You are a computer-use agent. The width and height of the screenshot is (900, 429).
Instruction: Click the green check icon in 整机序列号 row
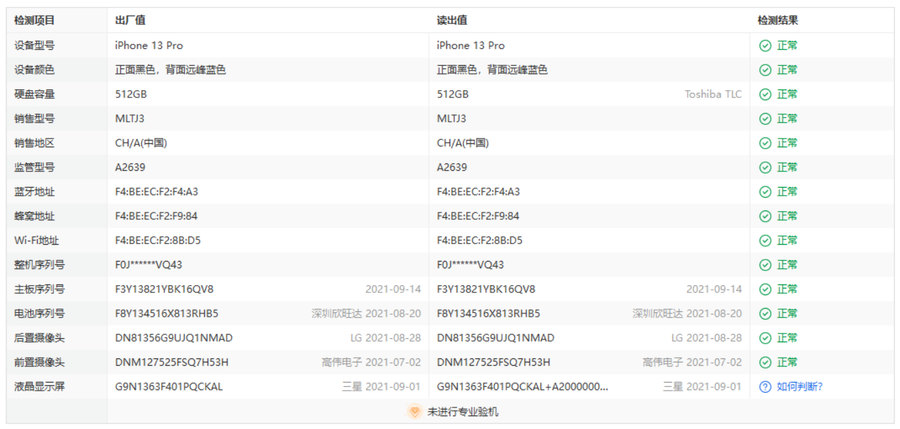click(765, 265)
